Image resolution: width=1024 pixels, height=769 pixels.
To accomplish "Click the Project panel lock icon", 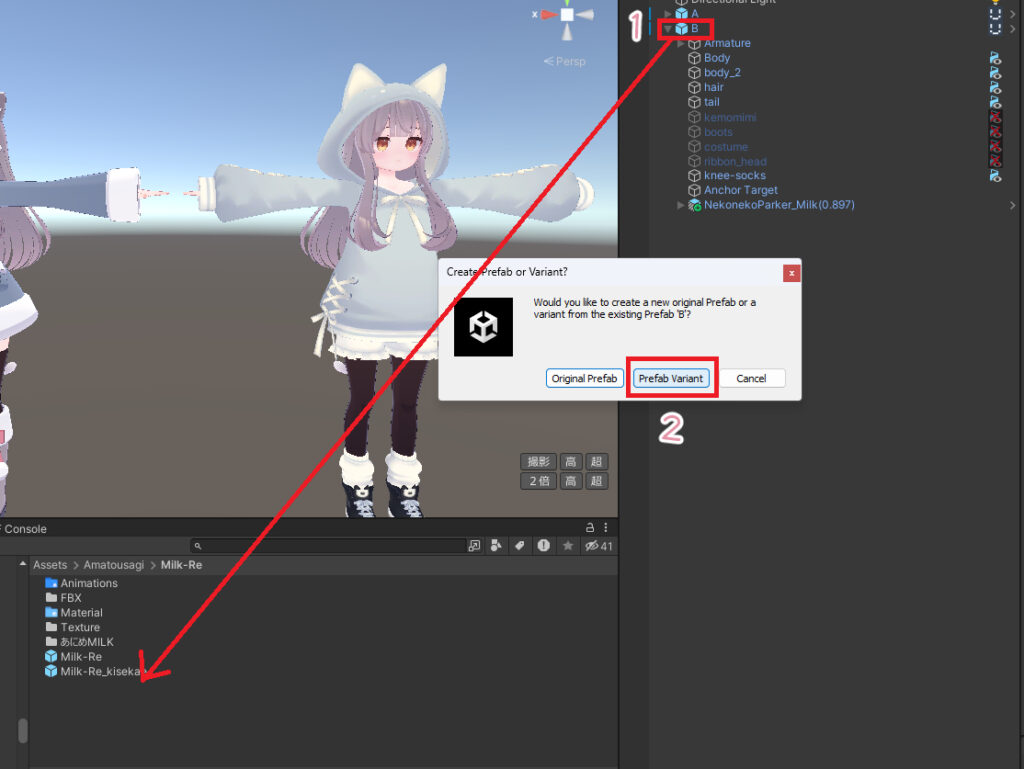I will pyautogui.click(x=590, y=527).
